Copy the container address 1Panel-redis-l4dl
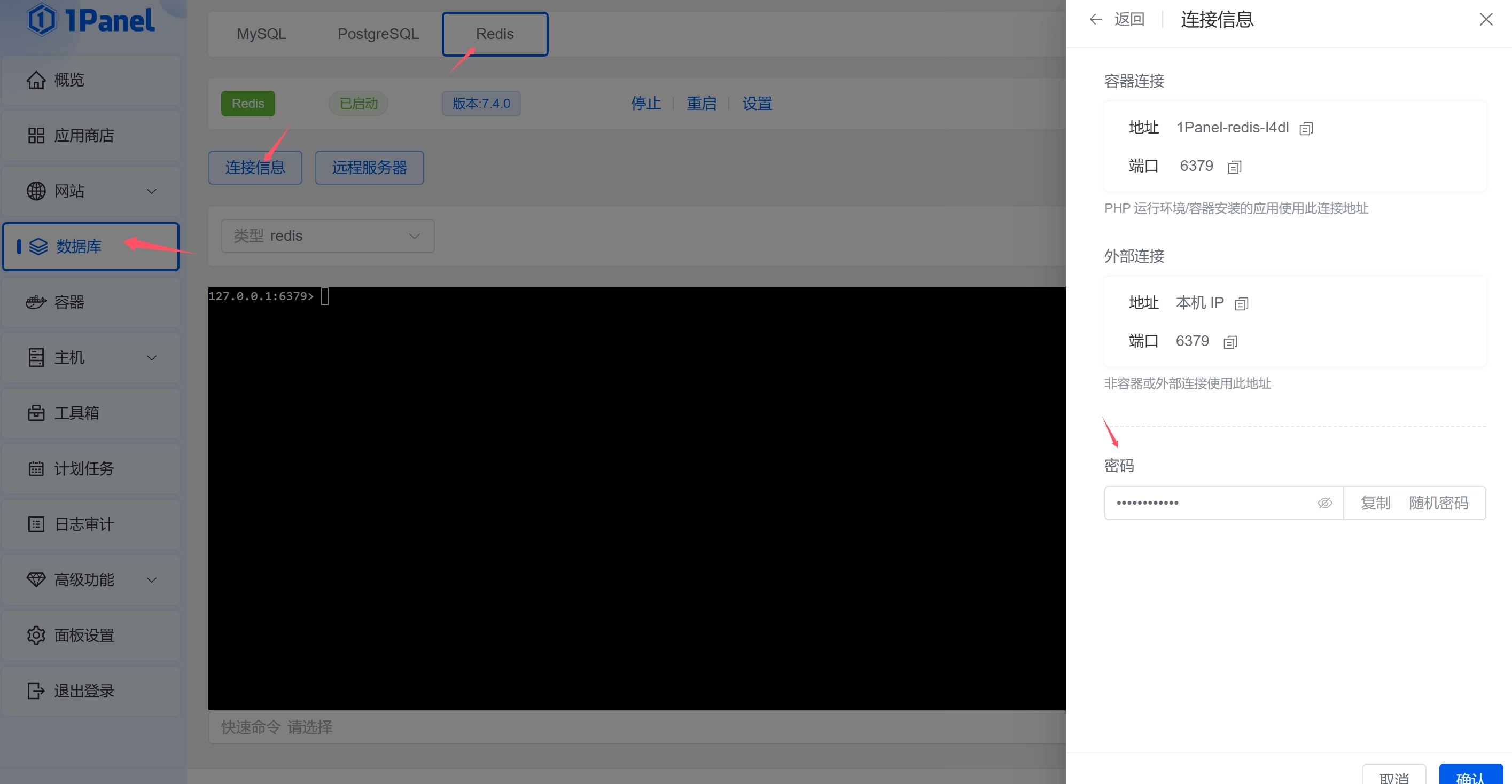1512x784 pixels. (1306, 129)
